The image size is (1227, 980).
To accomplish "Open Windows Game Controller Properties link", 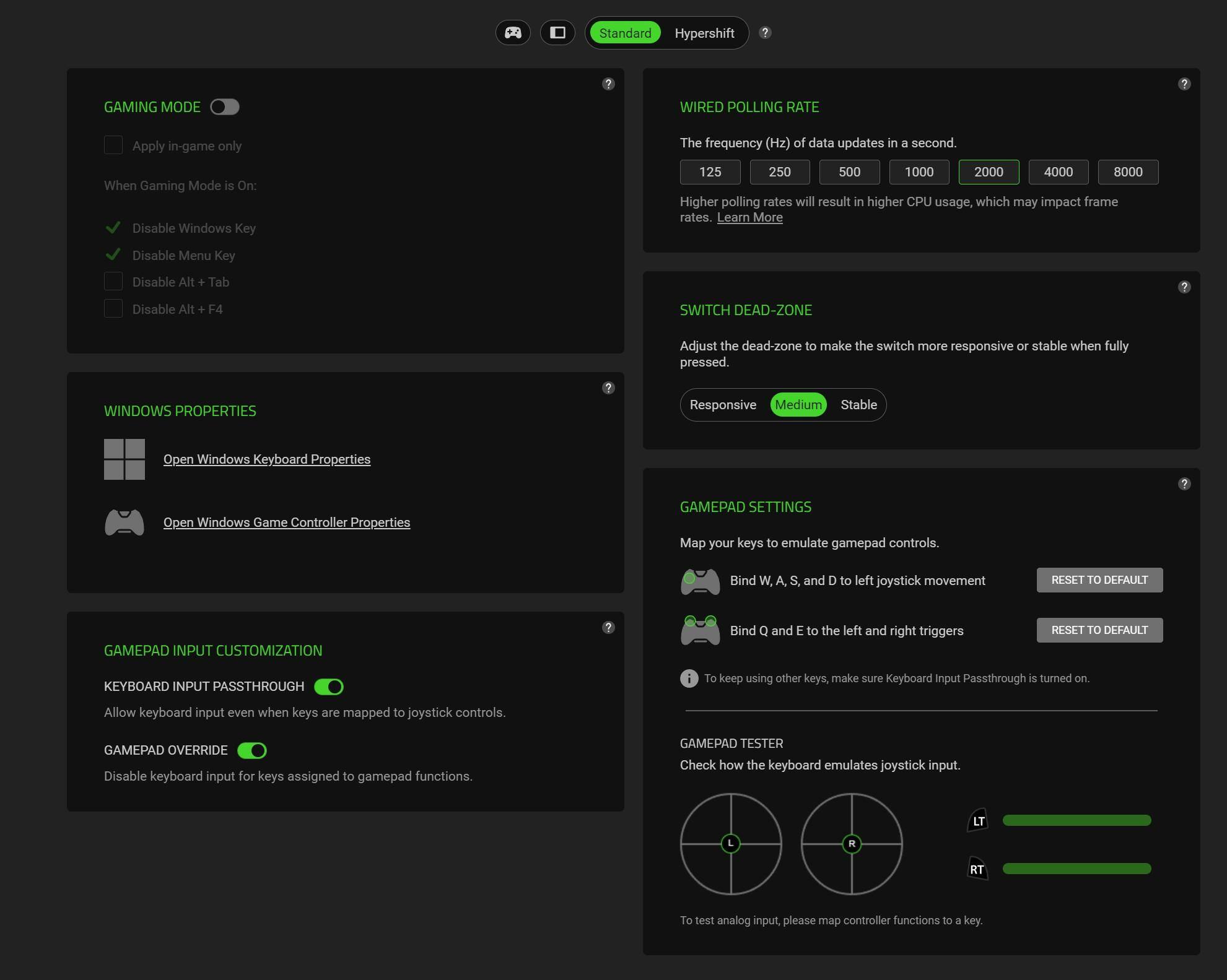I will [287, 523].
